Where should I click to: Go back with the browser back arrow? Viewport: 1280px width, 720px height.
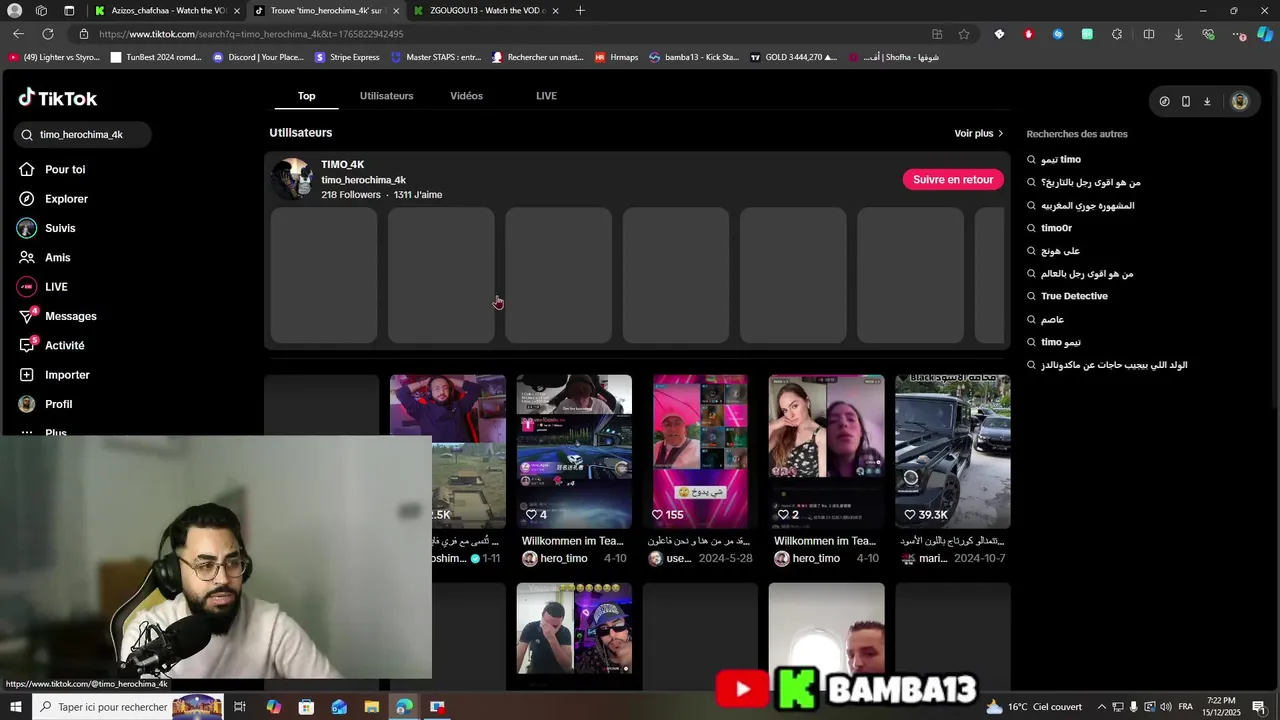coord(18,34)
